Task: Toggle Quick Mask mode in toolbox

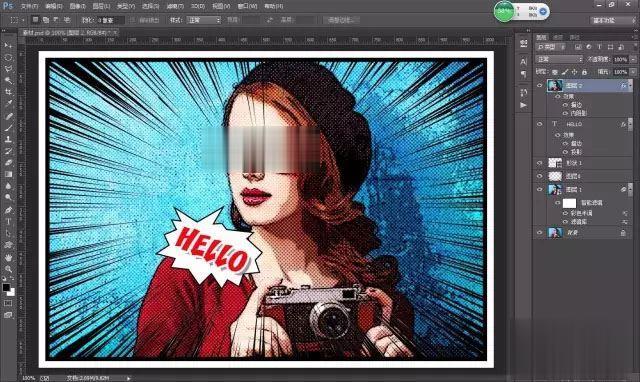Action: (x=8, y=303)
